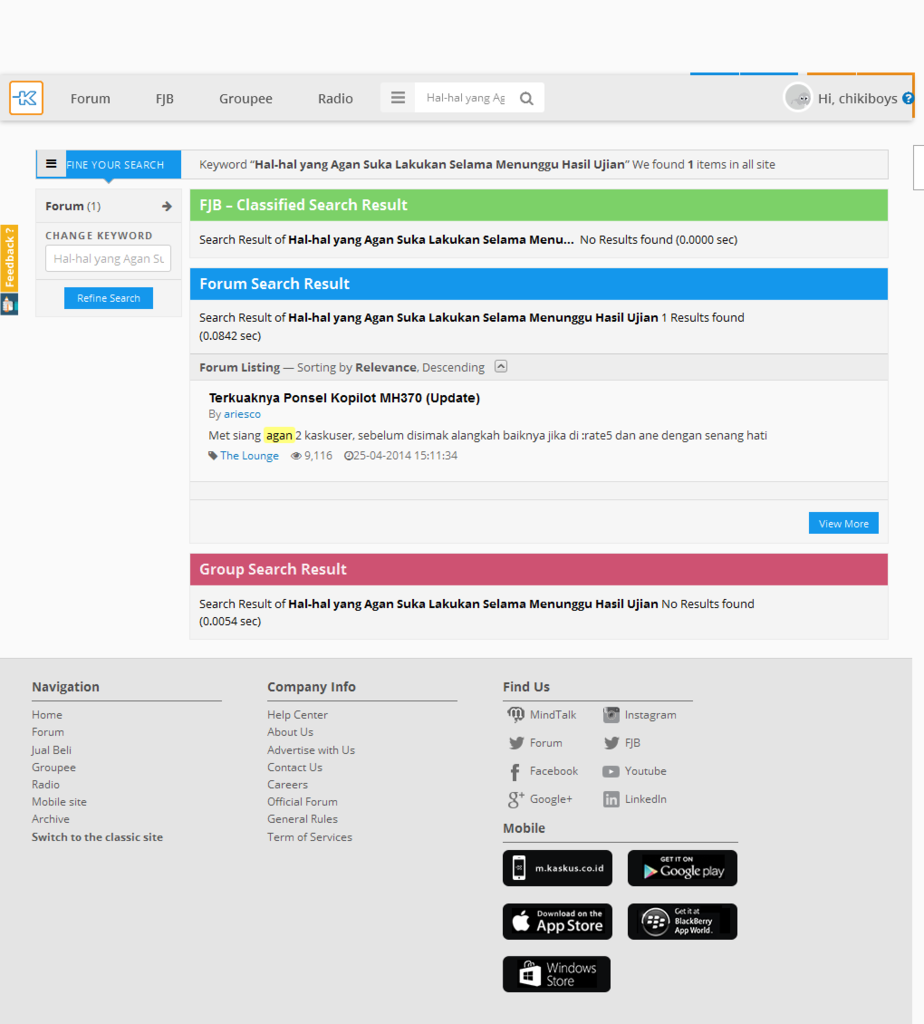The height and width of the screenshot is (1024, 924).
Task: Open the Instagram camera icon
Action: (611, 714)
